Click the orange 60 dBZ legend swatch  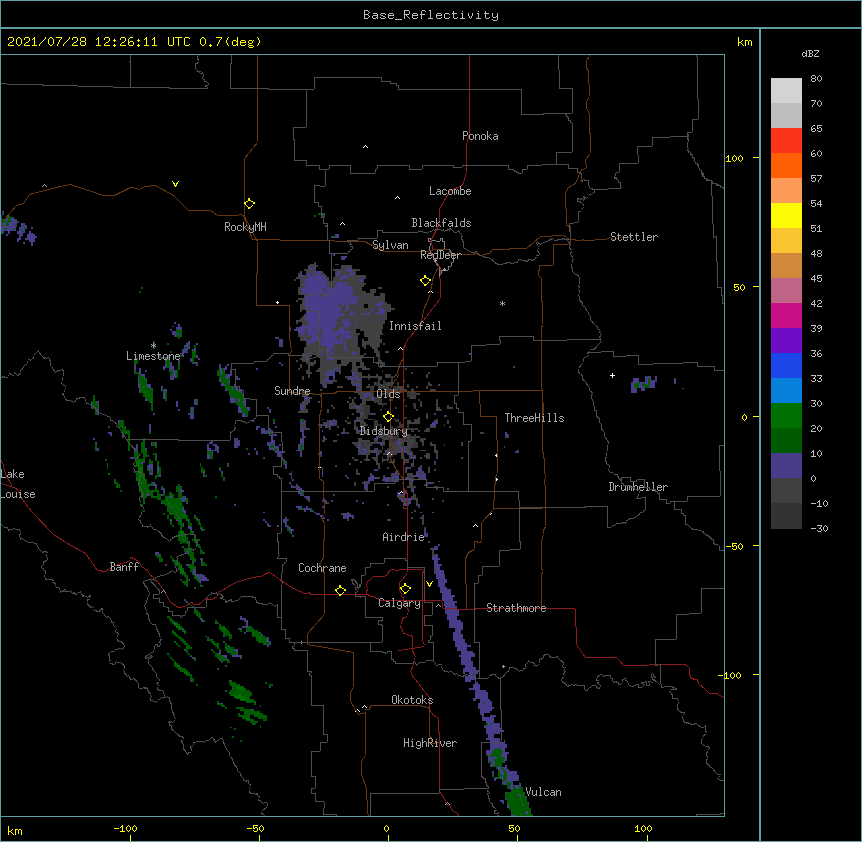pos(786,165)
